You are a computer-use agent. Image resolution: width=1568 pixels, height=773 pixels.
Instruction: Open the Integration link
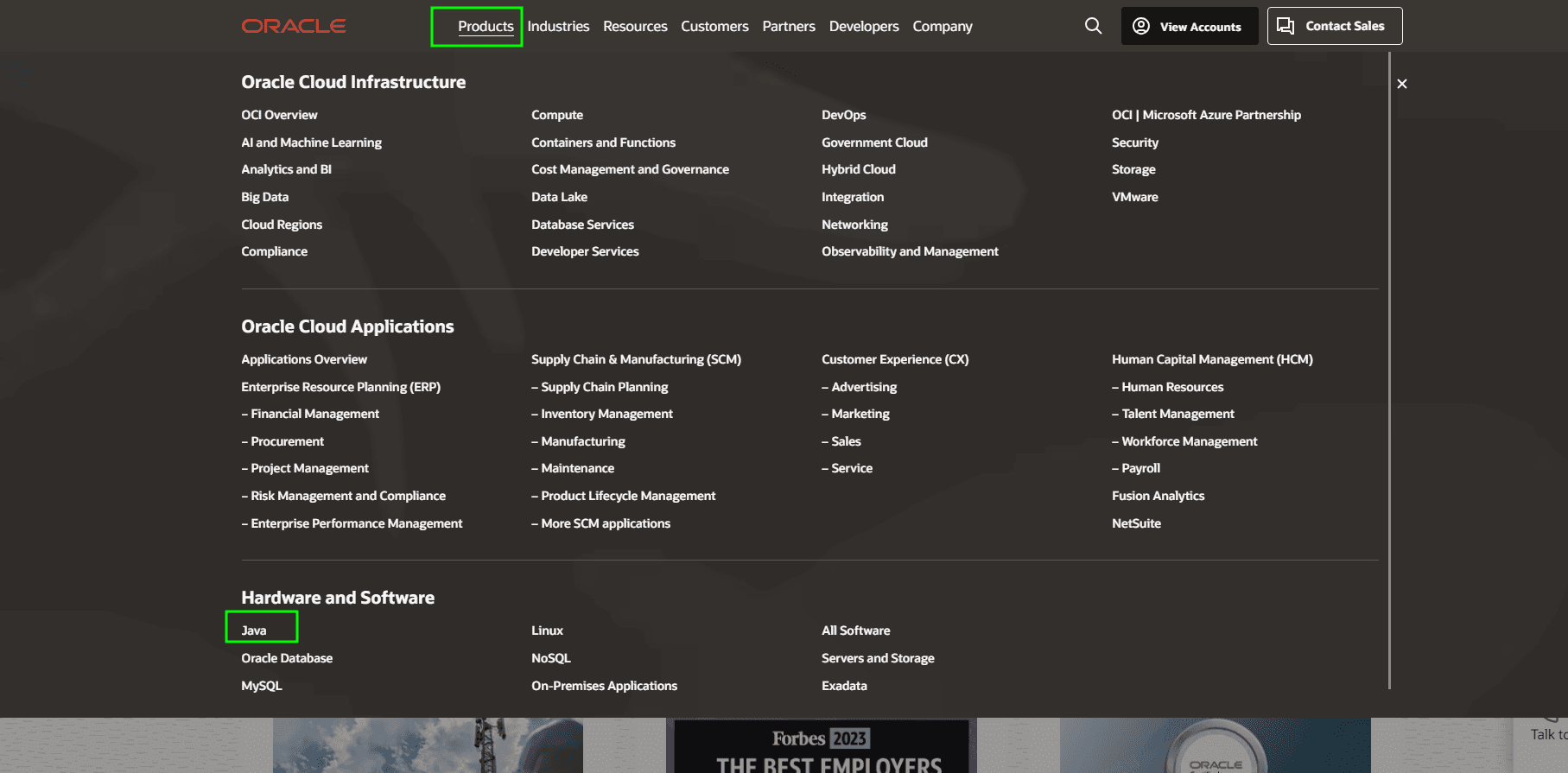pos(853,197)
